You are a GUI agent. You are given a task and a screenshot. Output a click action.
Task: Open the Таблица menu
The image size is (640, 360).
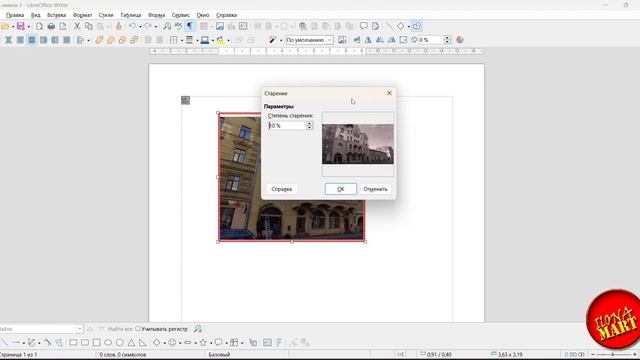click(131, 15)
